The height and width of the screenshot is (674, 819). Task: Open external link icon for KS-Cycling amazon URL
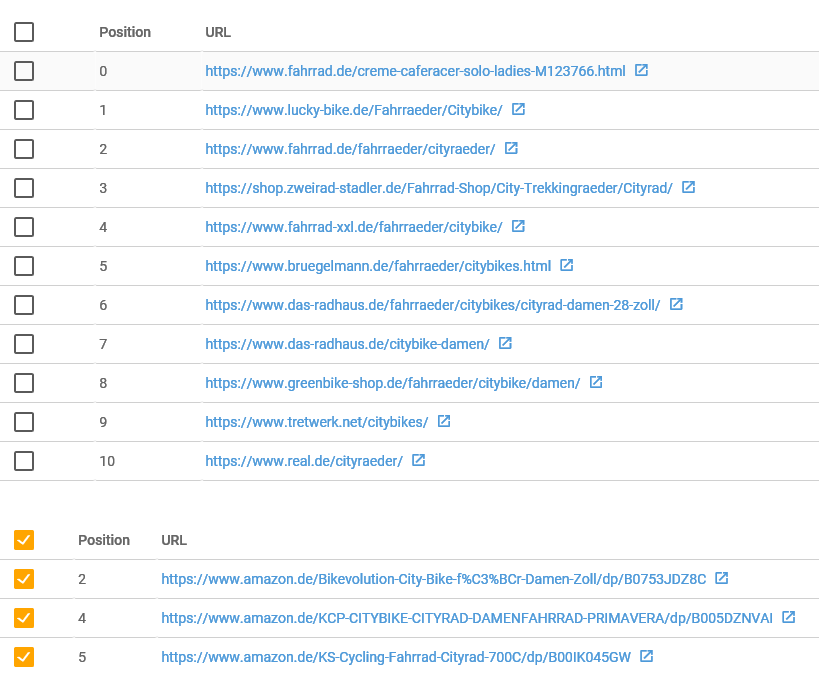click(647, 656)
